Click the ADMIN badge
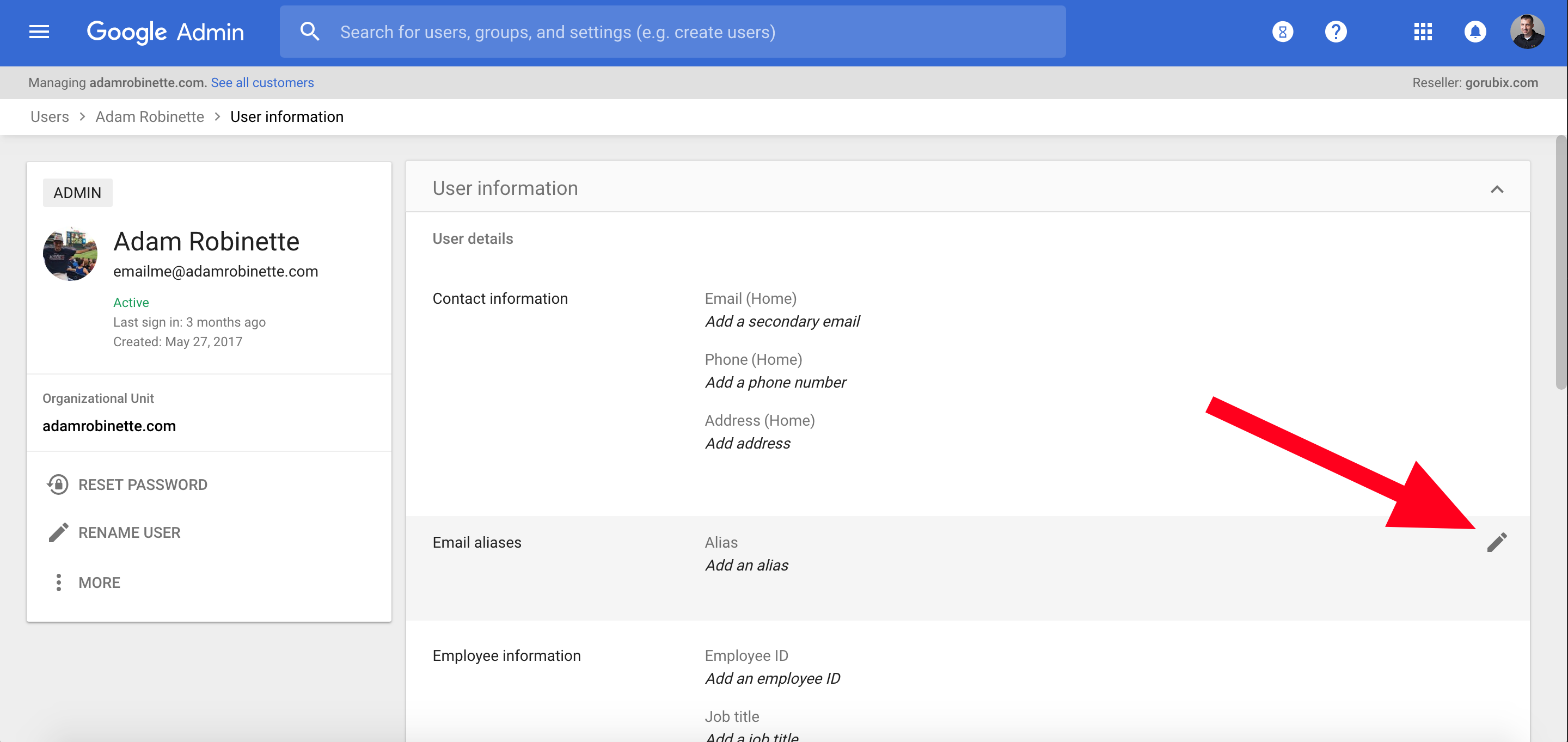This screenshot has width=1568, height=742. click(77, 193)
